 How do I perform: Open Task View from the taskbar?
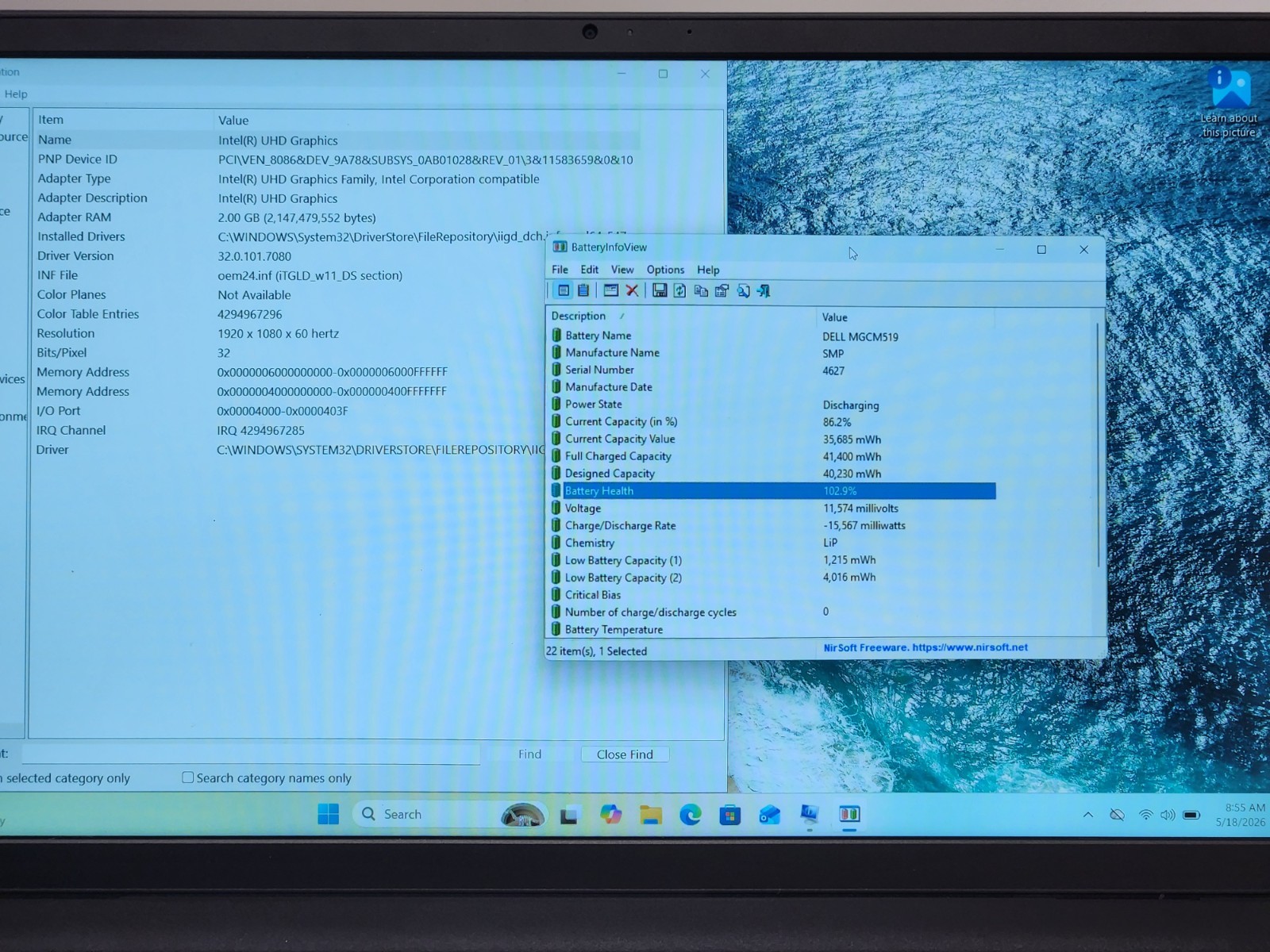(568, 815)
